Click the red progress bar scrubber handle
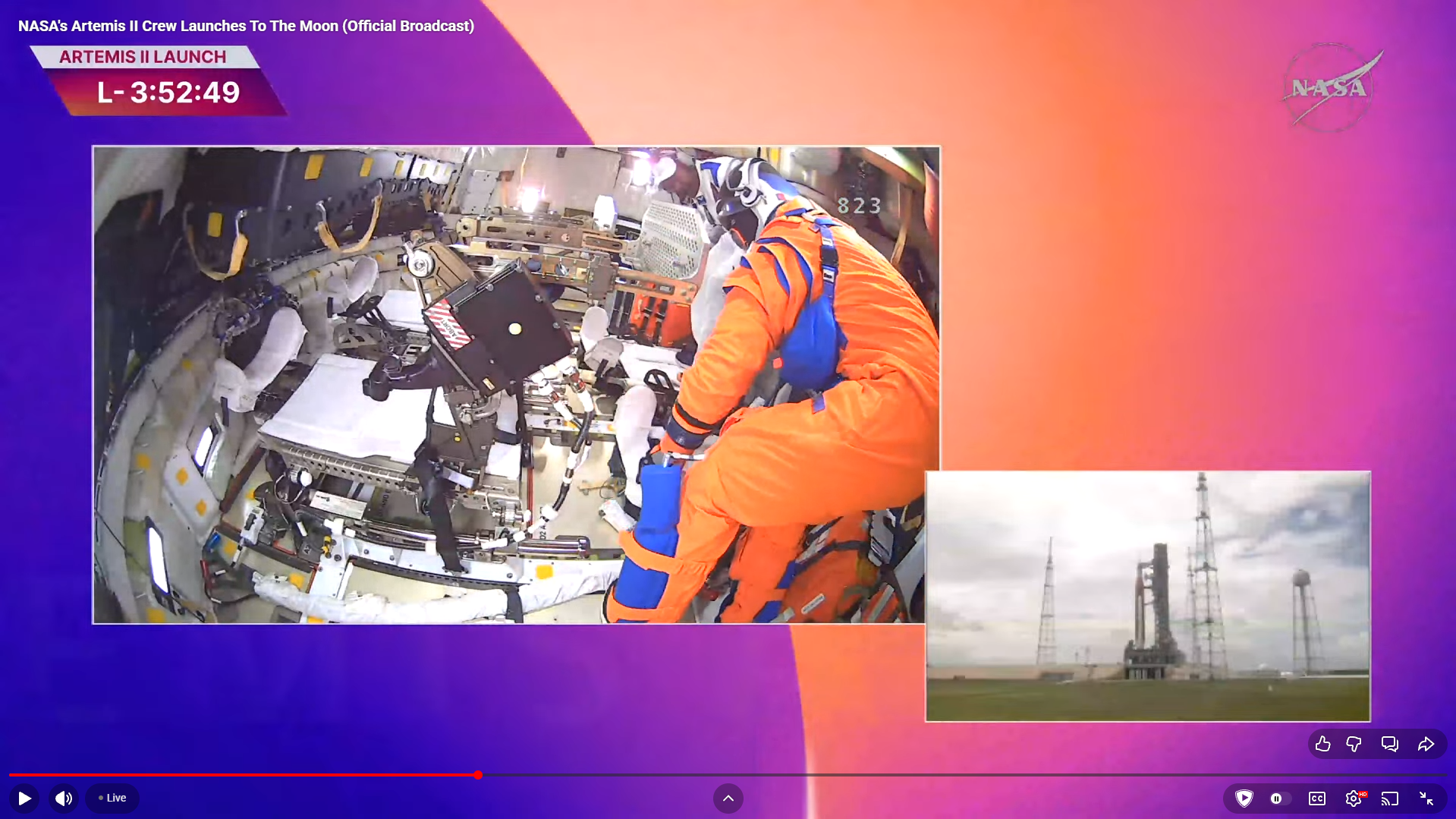1456x819 pixels. (478, 775)
